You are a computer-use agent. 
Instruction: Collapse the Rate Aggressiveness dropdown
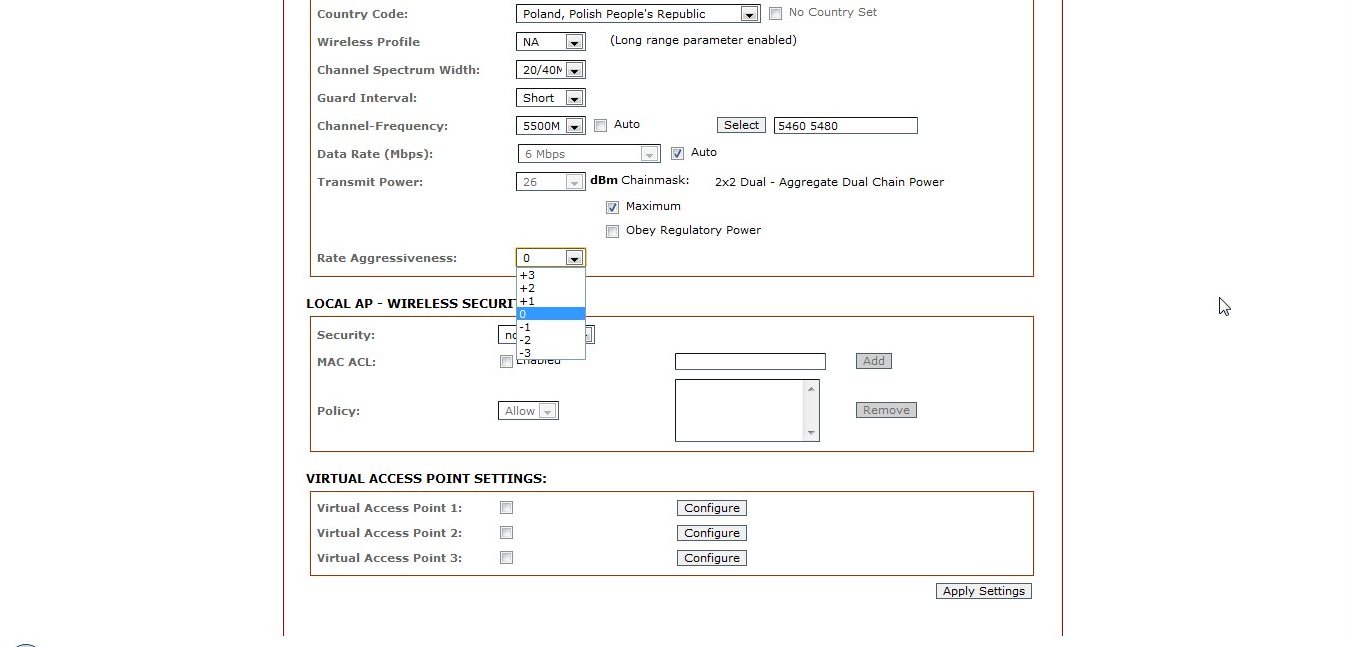coord(550,258)
